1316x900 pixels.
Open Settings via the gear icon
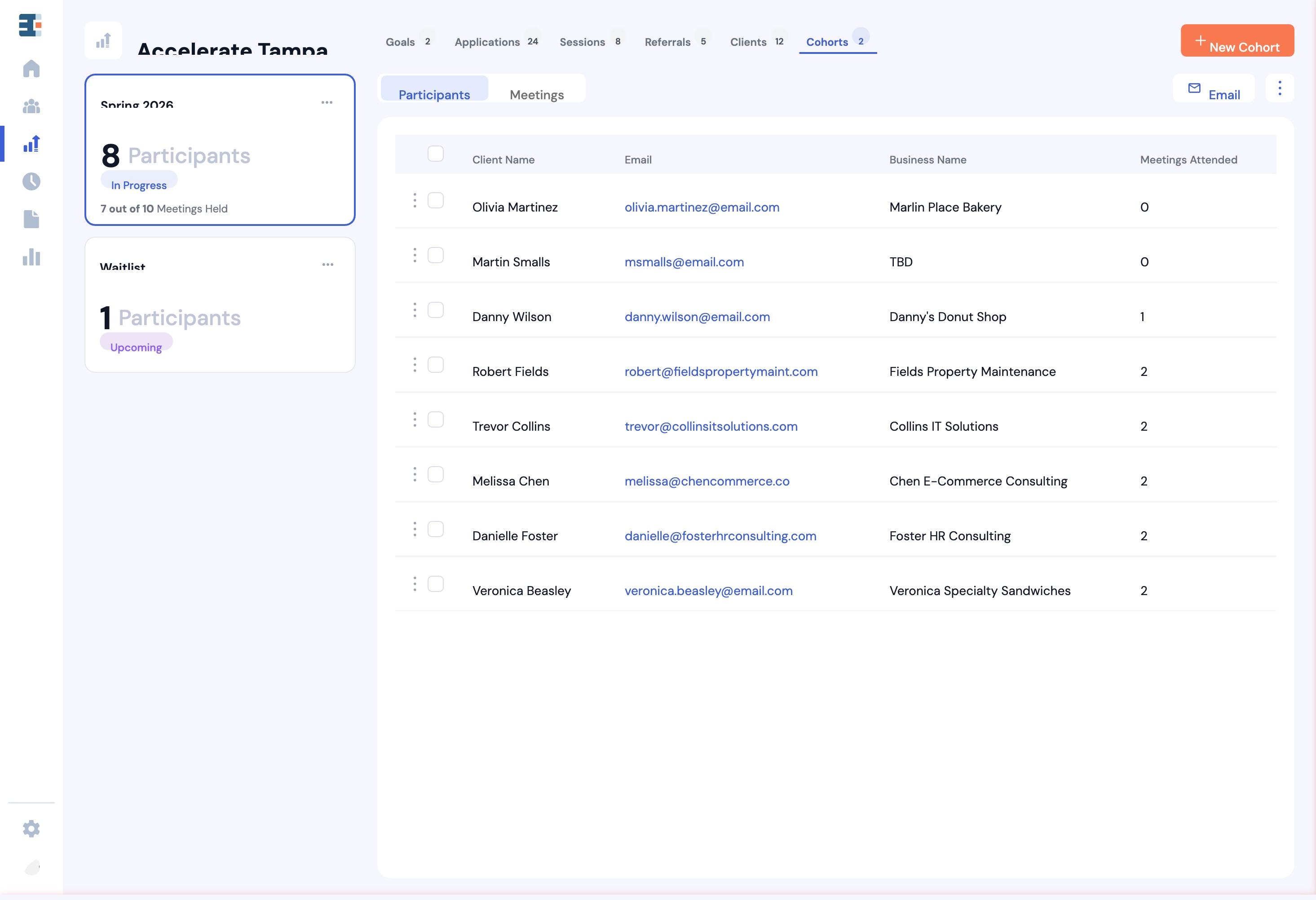(32, 829)
